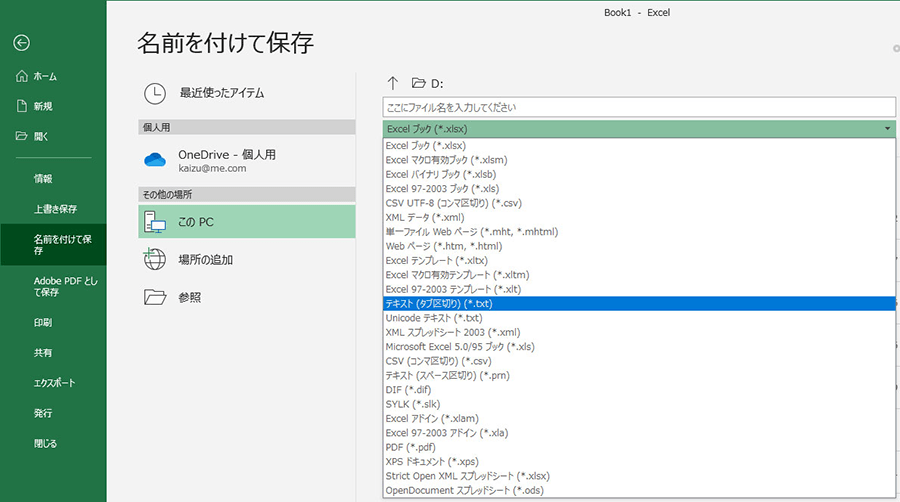Go back using the circled arrow icon

click(22, 42)
